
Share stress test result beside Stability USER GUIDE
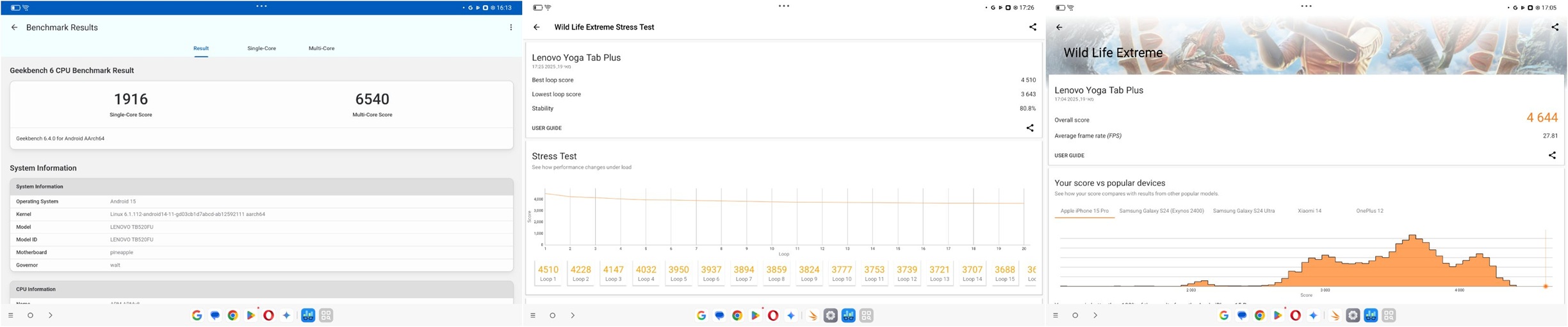click(1030, 128)
